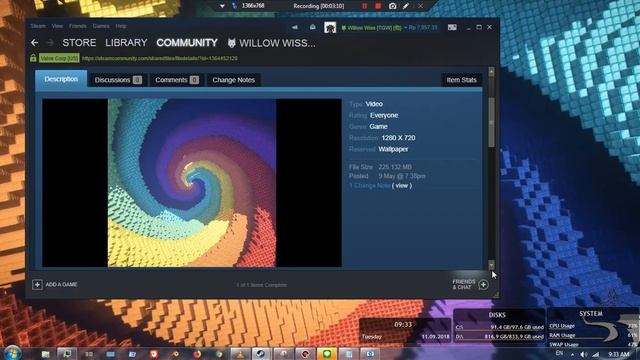
Task: Stop the recording with the red square
Action: pos(378,6)
